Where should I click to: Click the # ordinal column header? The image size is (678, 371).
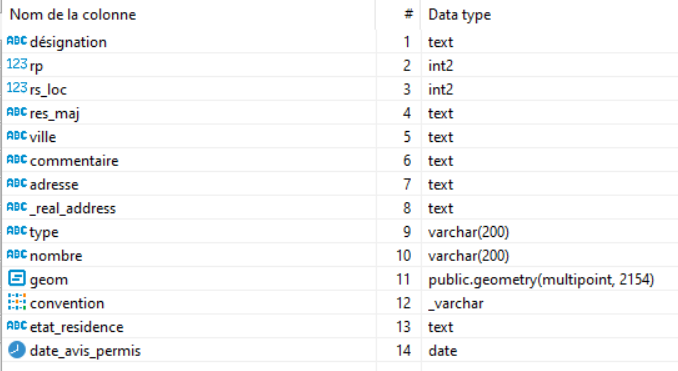408,14
